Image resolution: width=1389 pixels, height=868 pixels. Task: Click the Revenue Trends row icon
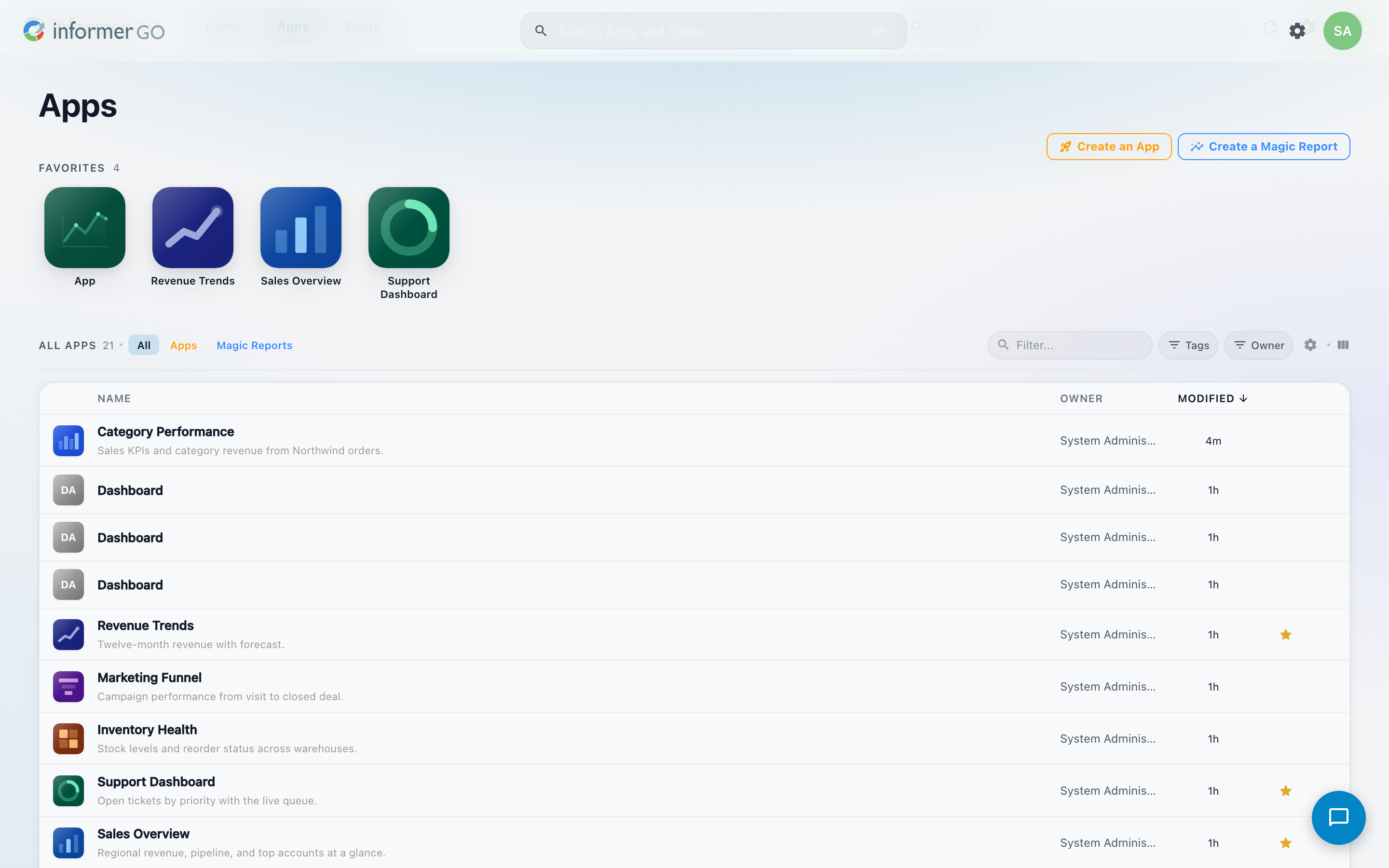tap(68, 634)
